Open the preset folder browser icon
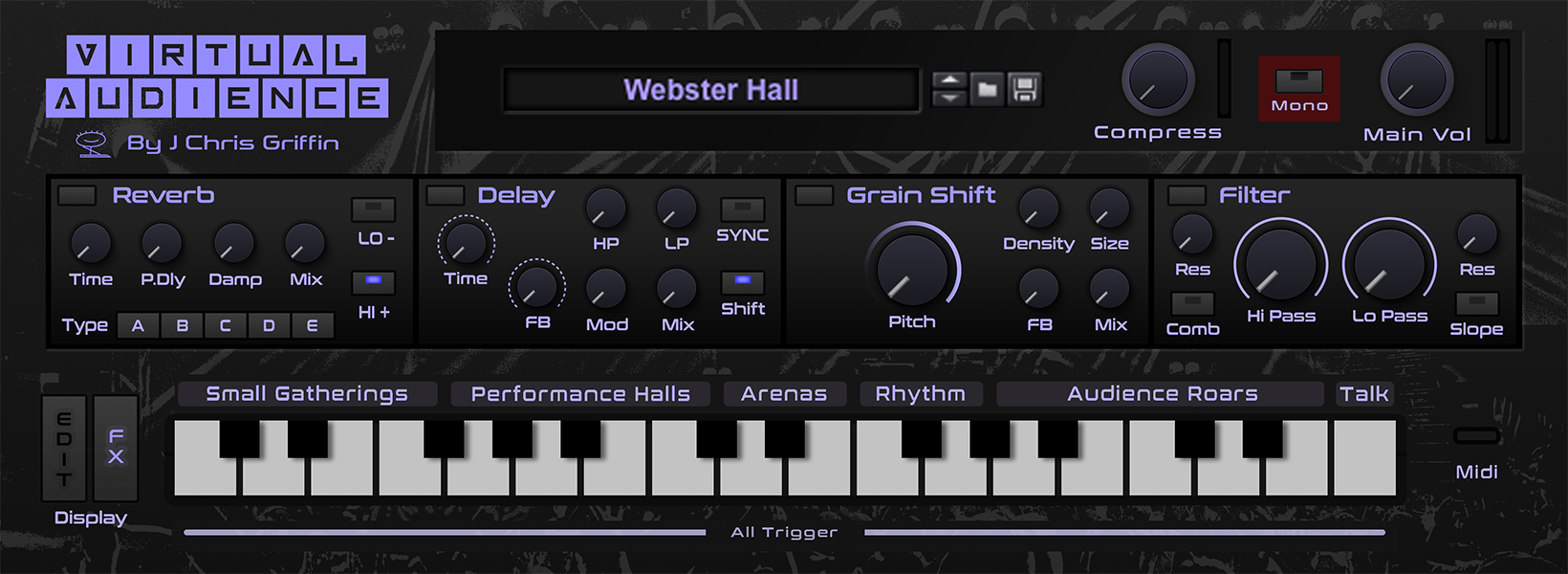 988,90
